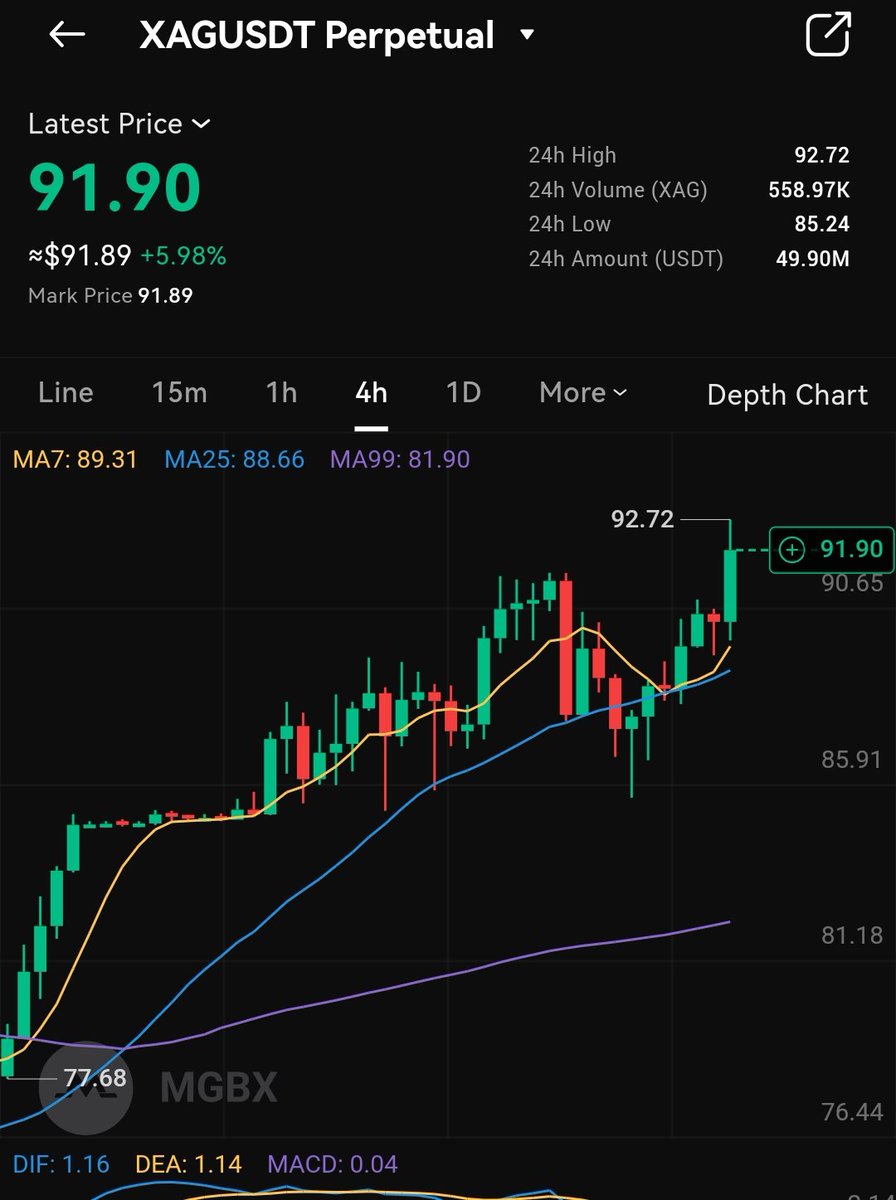This screenshot has height=1200, width=896.
Task: Select the 4h timeframe tab
Action: 371,393
